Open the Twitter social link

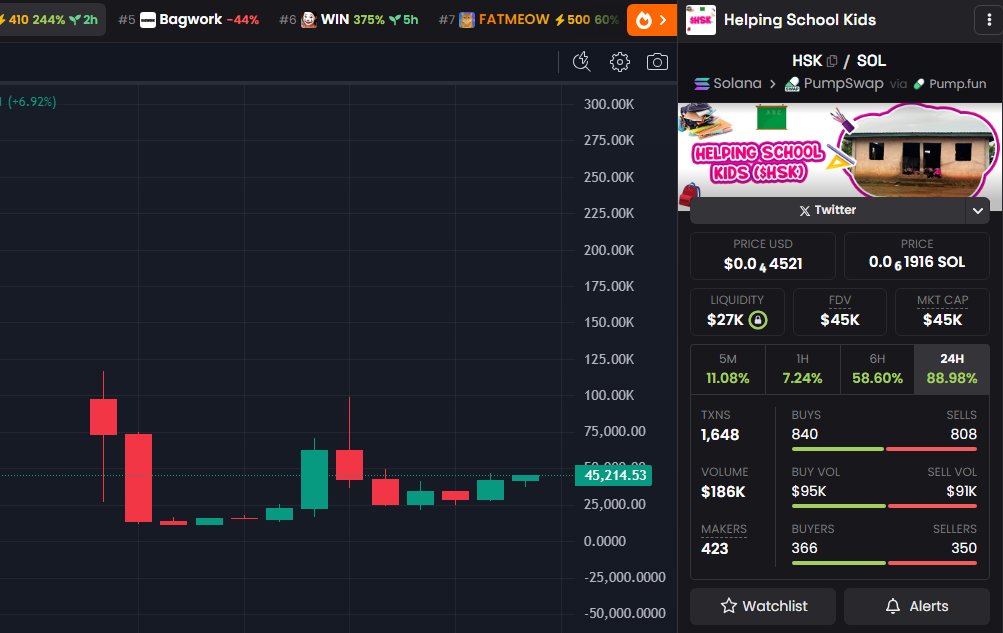pyautogui.click(x=827, y=210)
